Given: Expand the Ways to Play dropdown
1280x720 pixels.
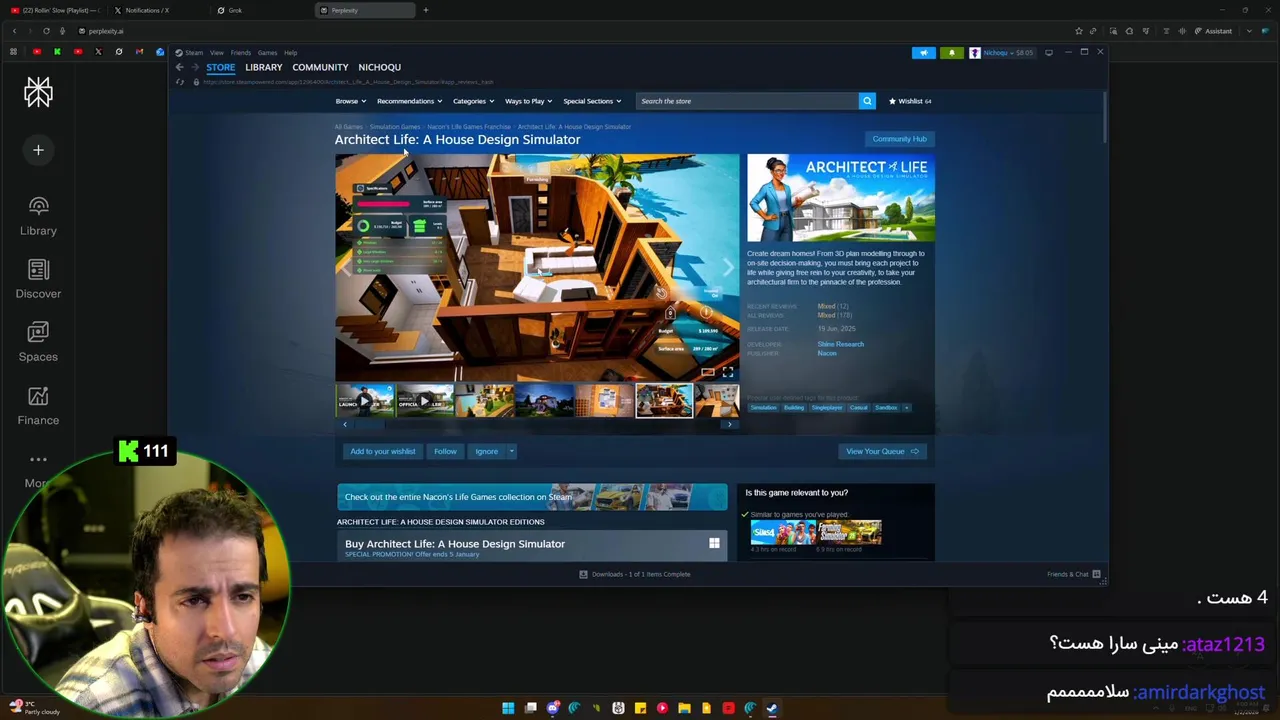Looking at the screenshot, I should (x=528, y=101).
